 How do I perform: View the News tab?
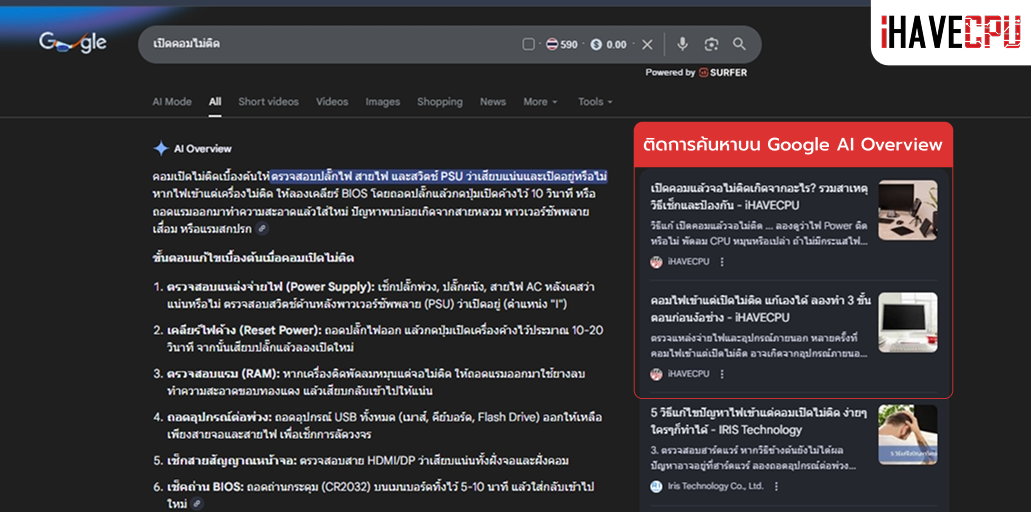coord(493,102)
